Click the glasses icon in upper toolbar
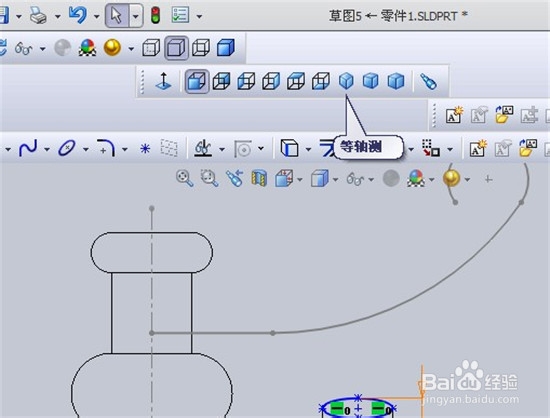Screen dimensions: 550x418 tap(24, 48)
